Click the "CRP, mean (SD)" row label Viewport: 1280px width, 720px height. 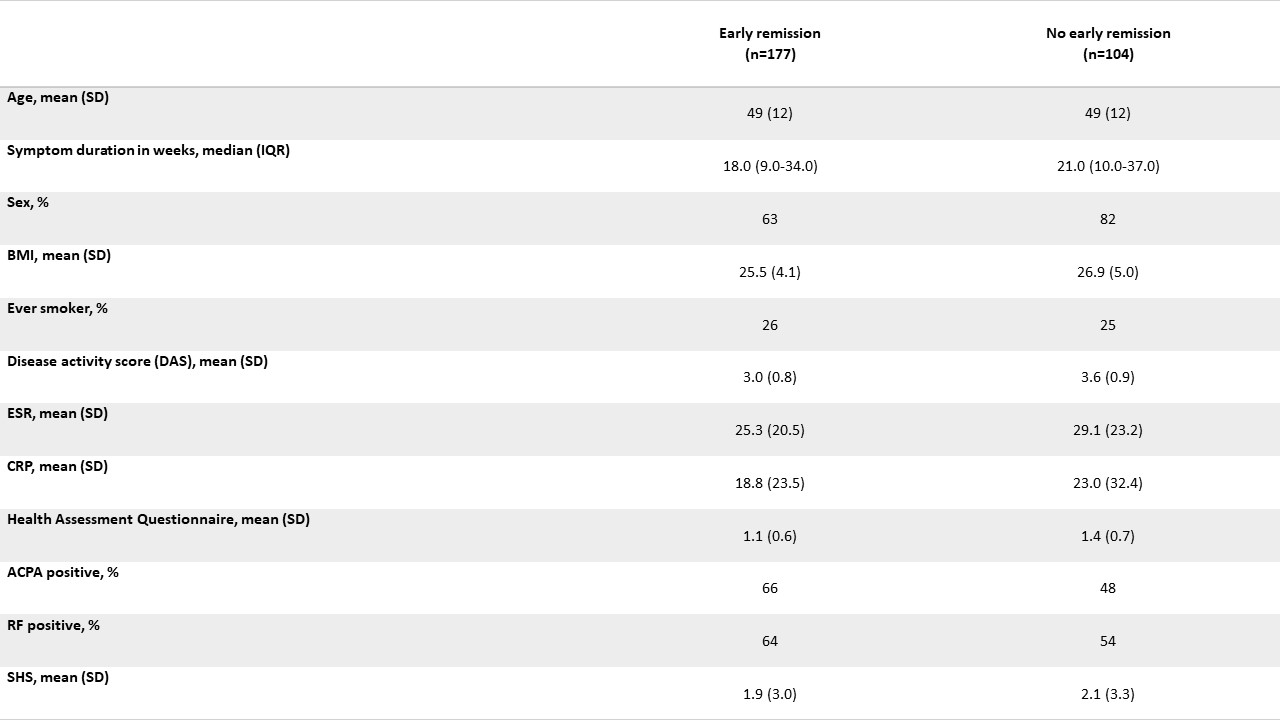click(57, 467)
